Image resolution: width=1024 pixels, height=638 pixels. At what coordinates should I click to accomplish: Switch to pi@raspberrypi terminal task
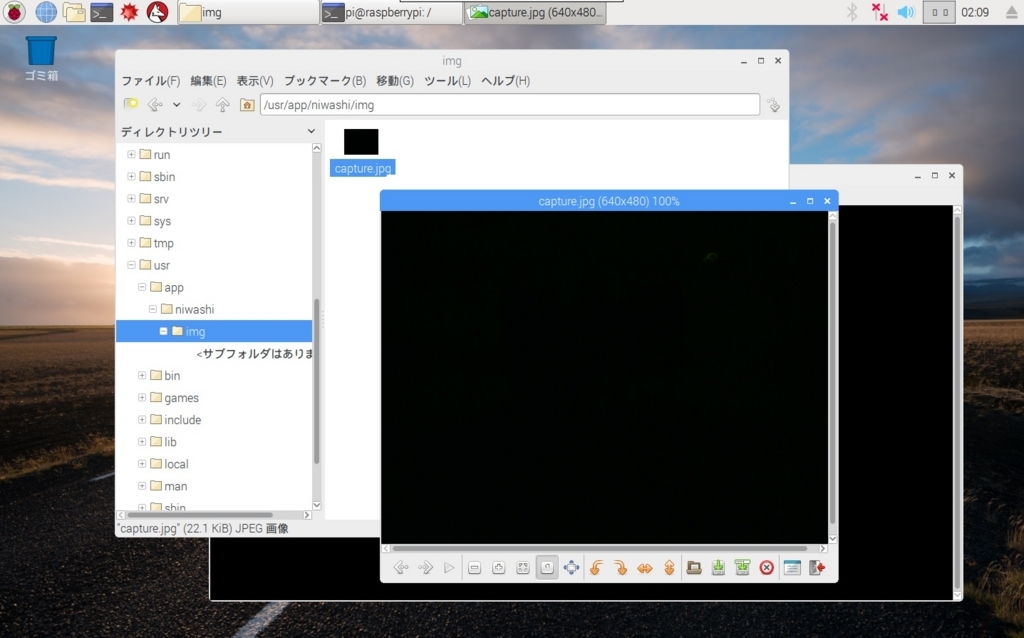391,12
